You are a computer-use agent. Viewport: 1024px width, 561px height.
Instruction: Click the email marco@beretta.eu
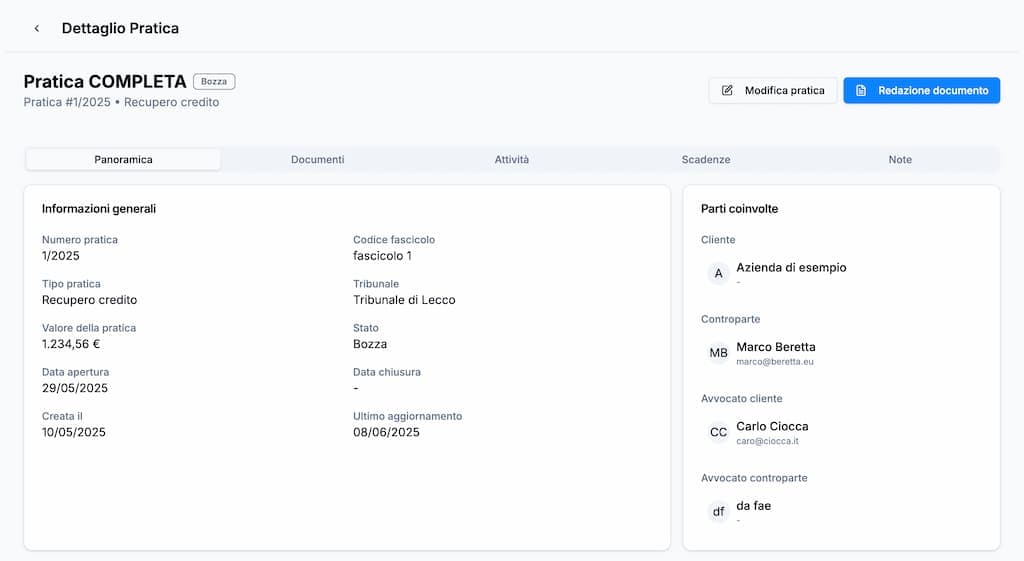775,362
